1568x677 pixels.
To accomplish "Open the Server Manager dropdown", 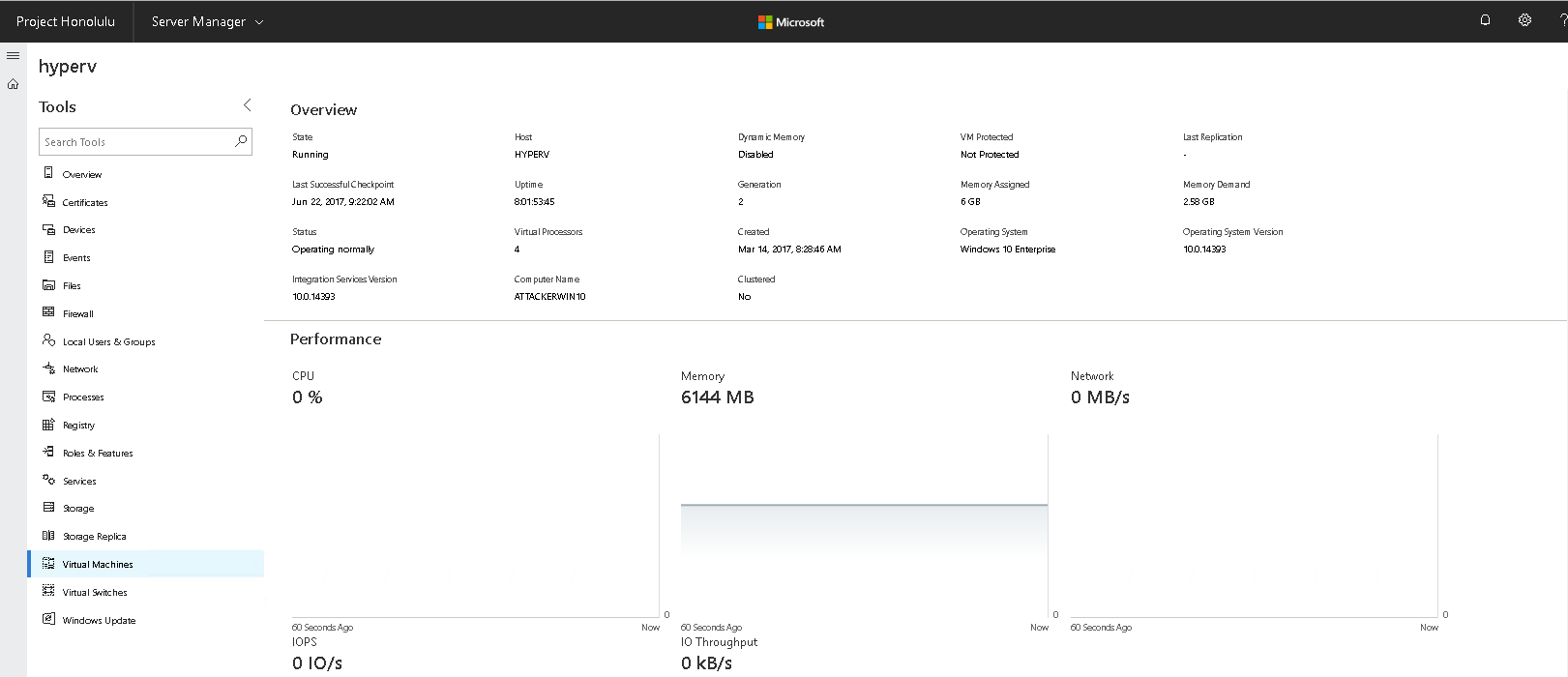I will tap(207, 21).
